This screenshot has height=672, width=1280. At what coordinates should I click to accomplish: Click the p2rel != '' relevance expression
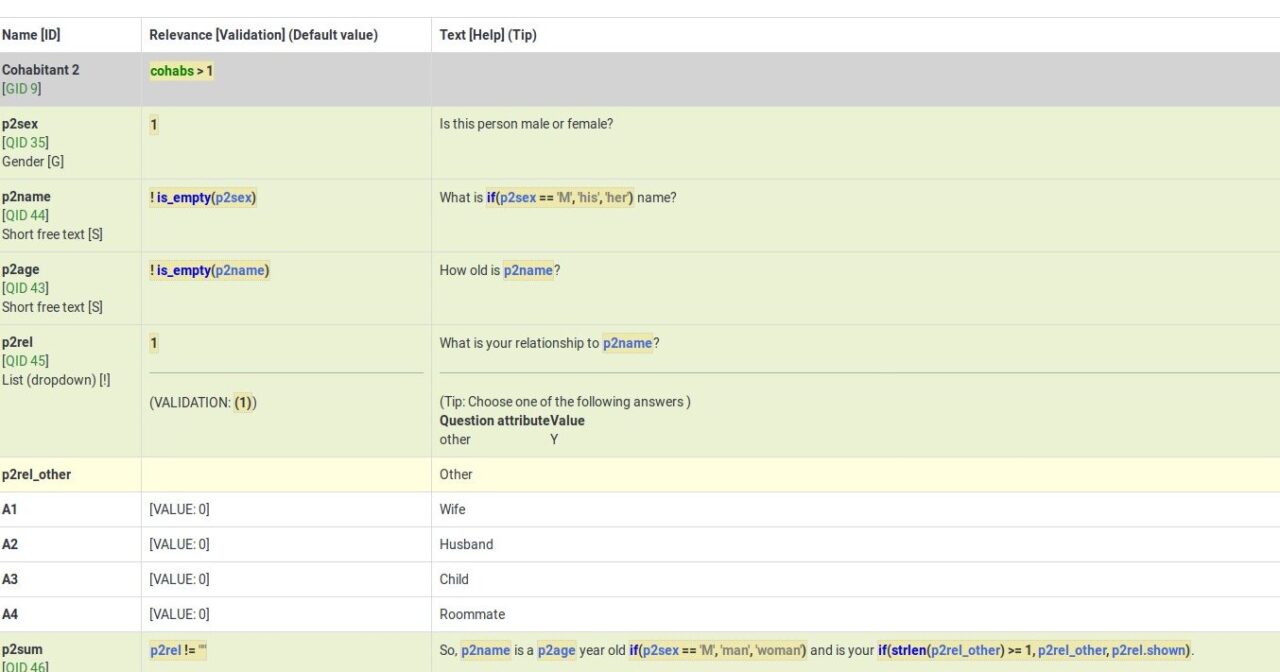click(178, 651)
